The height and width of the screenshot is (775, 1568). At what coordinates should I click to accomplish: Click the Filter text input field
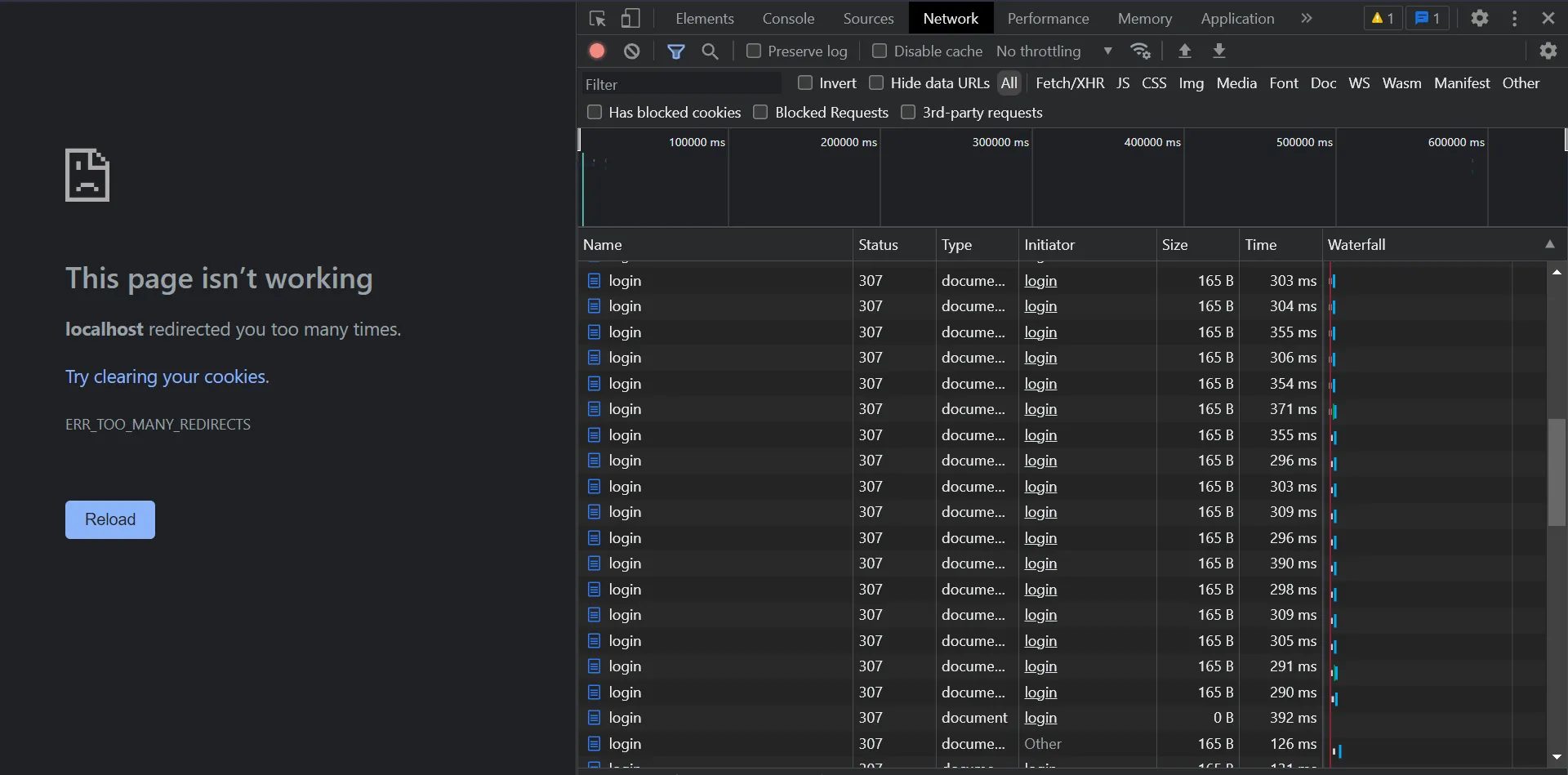click(680, 84)
